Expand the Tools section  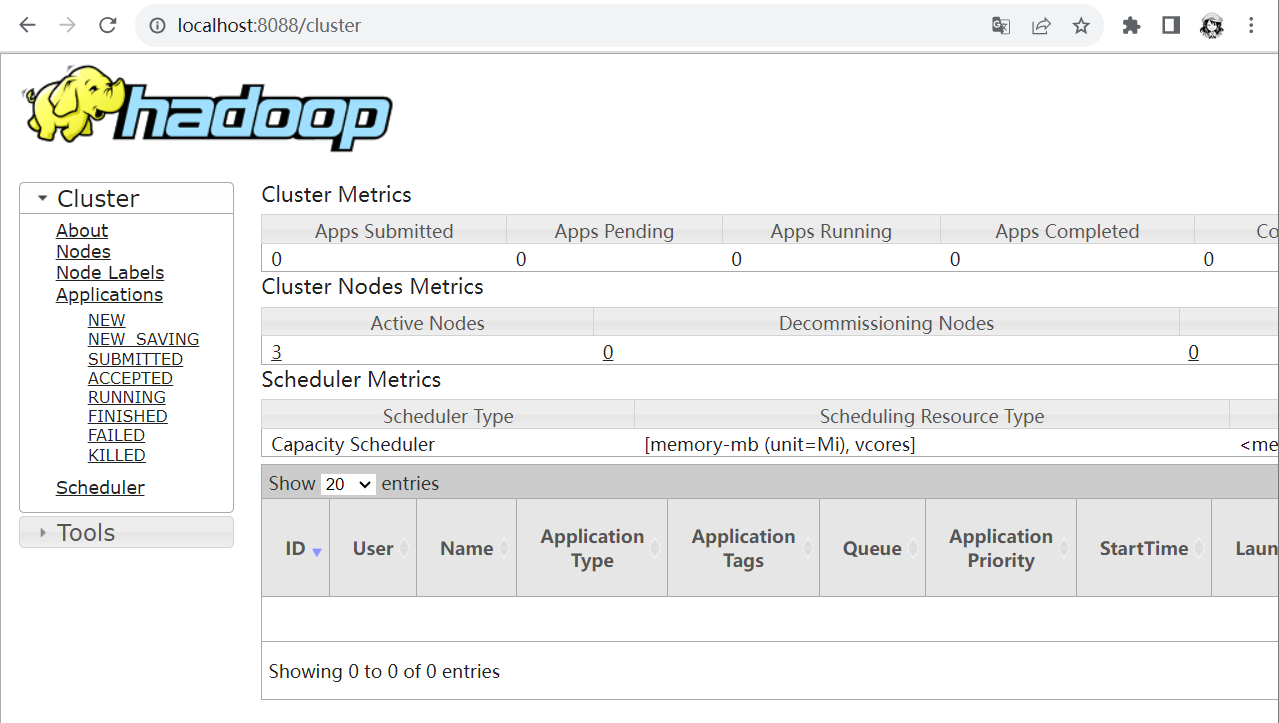pyautogui.click(x=126, y=532)
